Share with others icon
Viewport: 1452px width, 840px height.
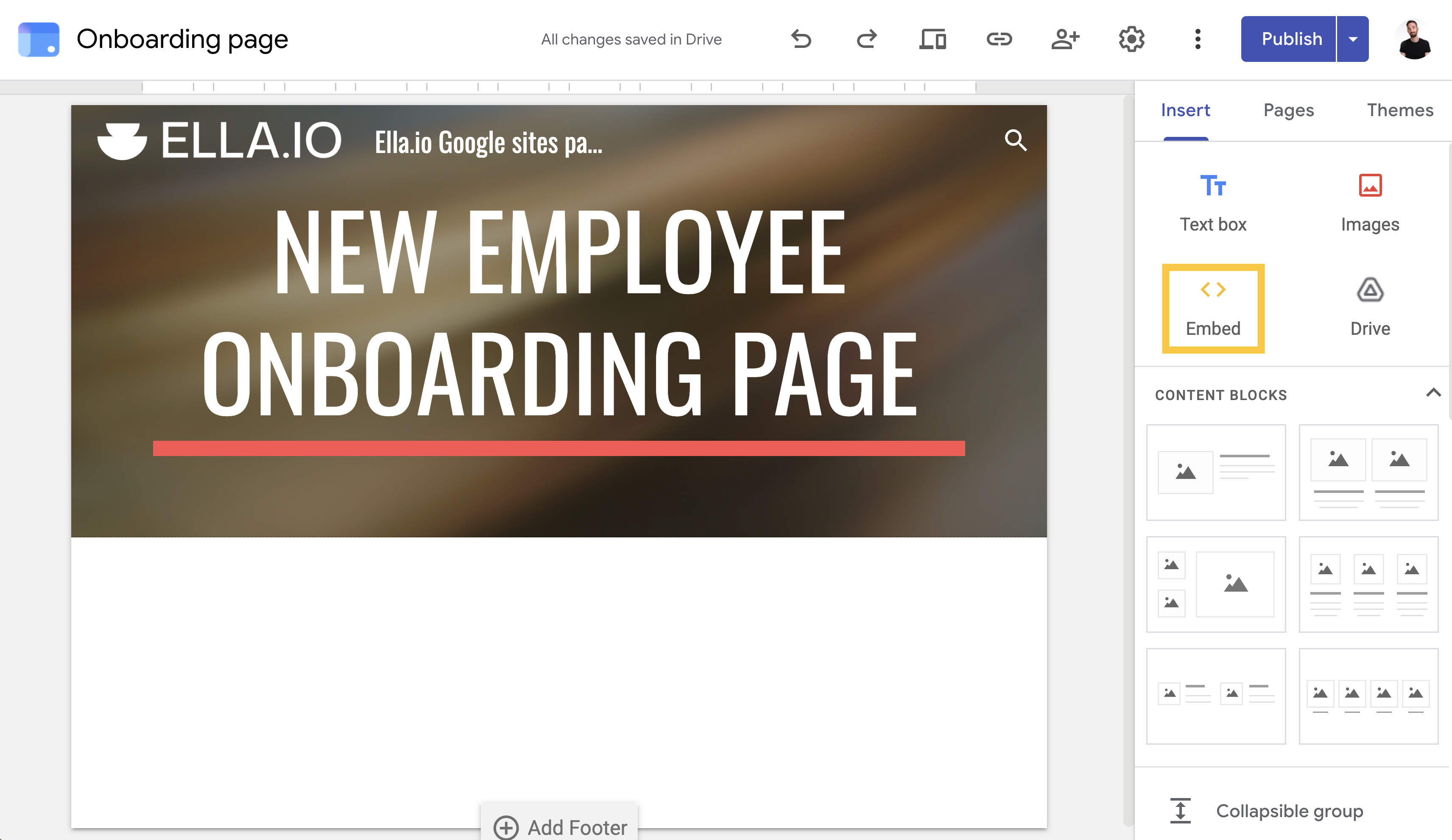[1065, 39]
